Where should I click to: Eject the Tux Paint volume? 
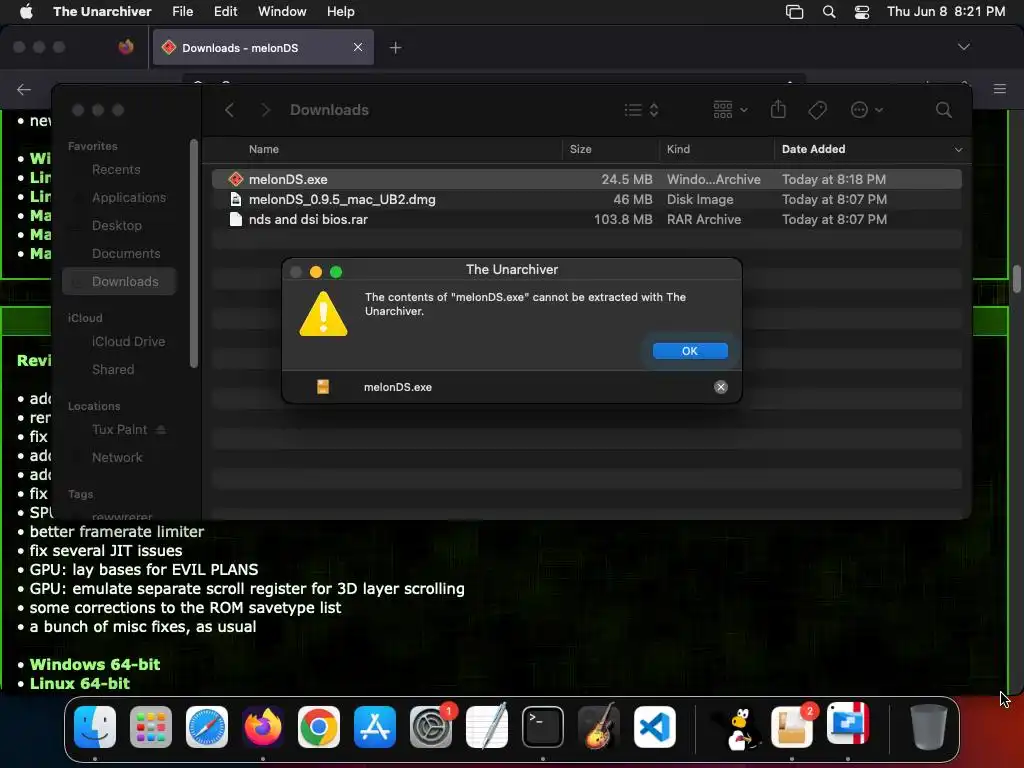(161, 430)
